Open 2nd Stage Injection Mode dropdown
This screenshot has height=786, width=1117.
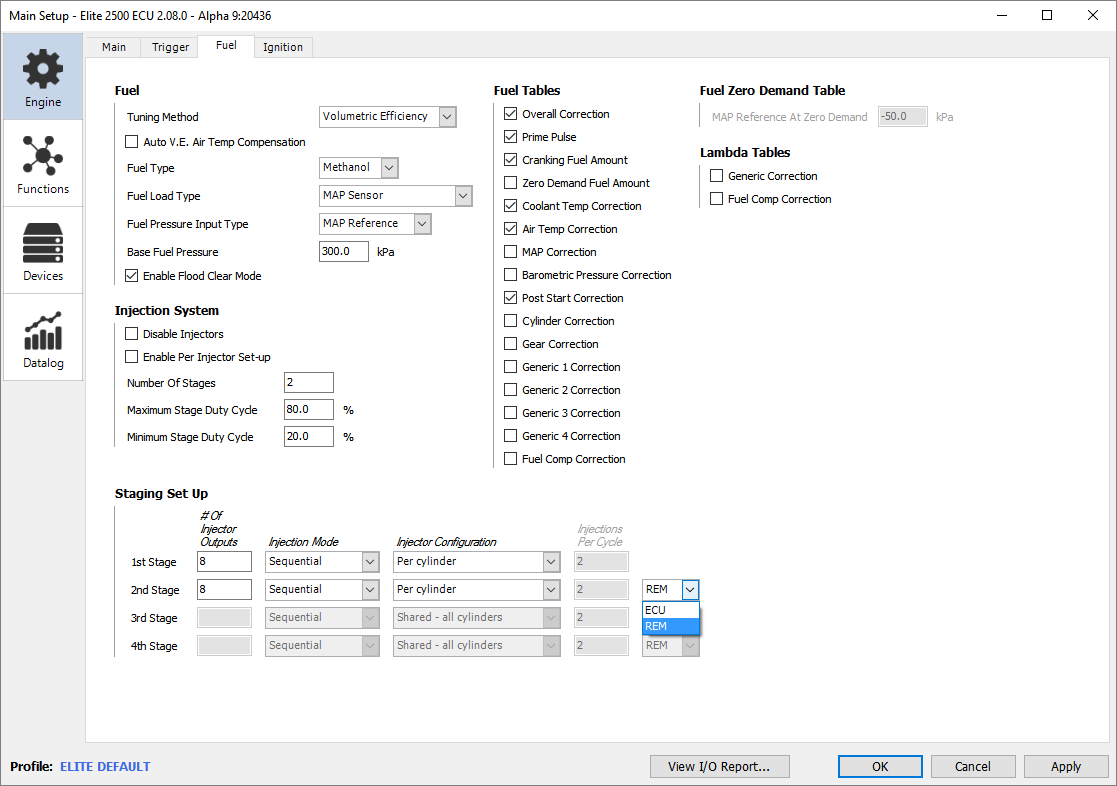(x=322, y=589)
